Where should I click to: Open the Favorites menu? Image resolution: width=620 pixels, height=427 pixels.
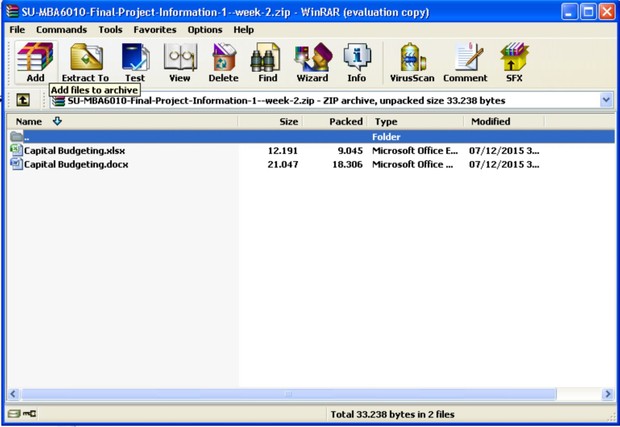pyautogui.click(x=155, y=30)
